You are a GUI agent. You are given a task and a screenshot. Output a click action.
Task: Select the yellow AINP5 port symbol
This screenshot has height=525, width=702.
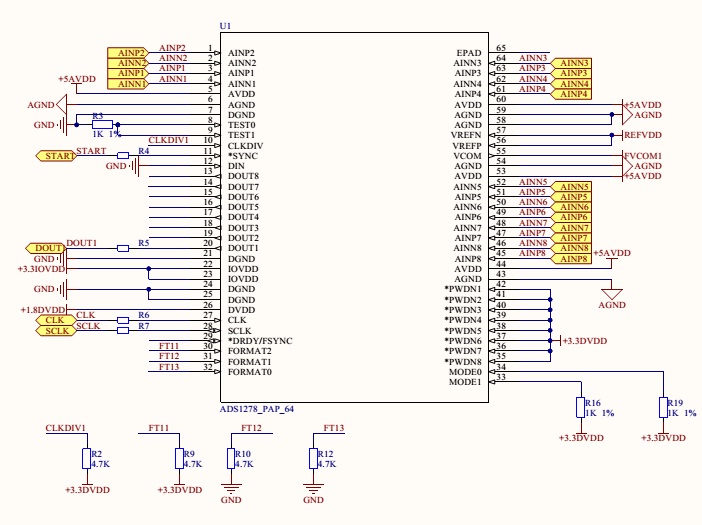pyautogui.click(x=571, y=197)
